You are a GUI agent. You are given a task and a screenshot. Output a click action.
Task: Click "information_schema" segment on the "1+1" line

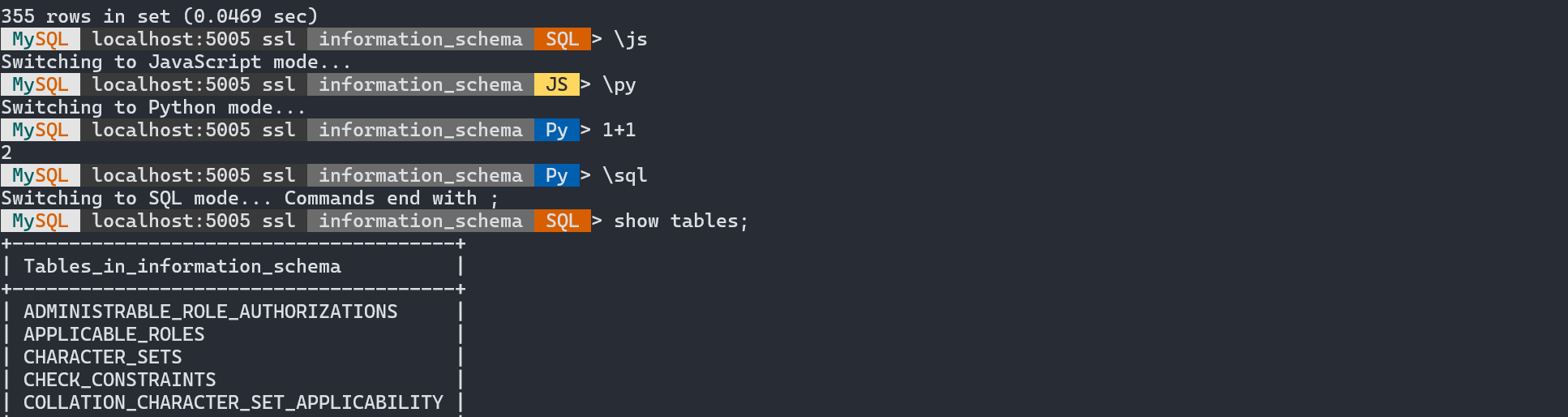click(420, 130)
